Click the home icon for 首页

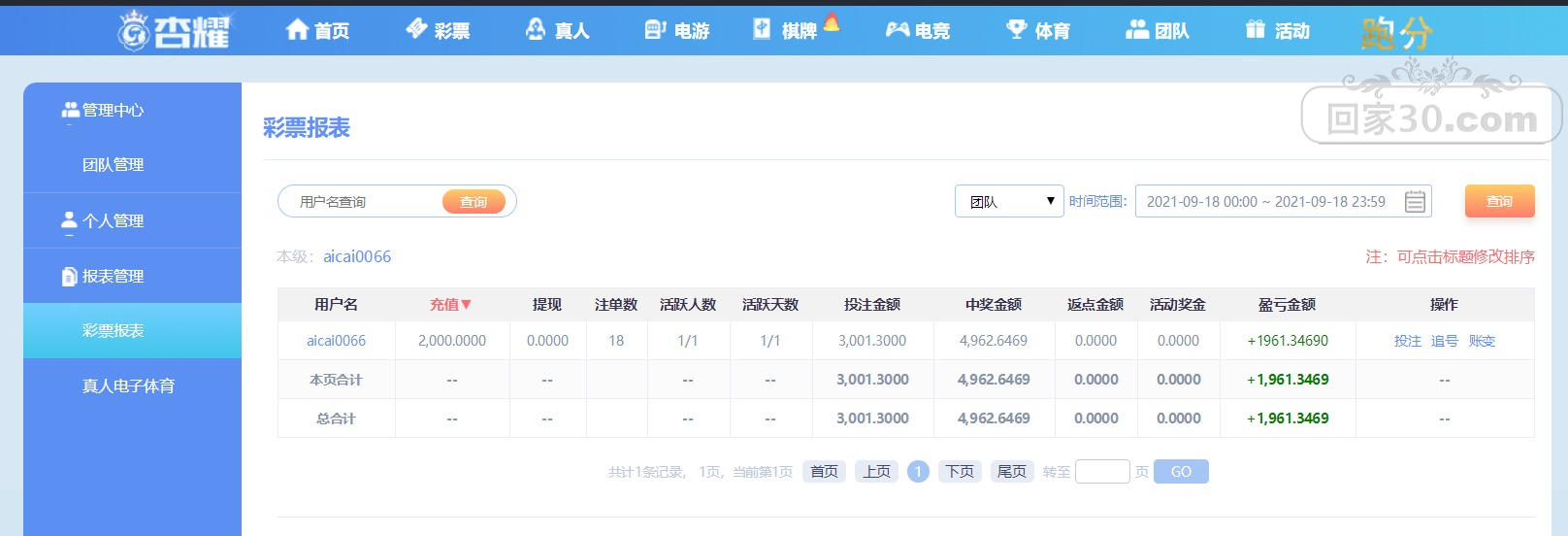tap(297, 30)
